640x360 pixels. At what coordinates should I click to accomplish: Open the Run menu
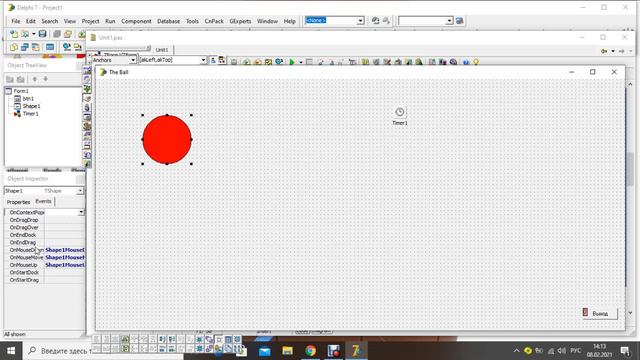coord(110,21)
